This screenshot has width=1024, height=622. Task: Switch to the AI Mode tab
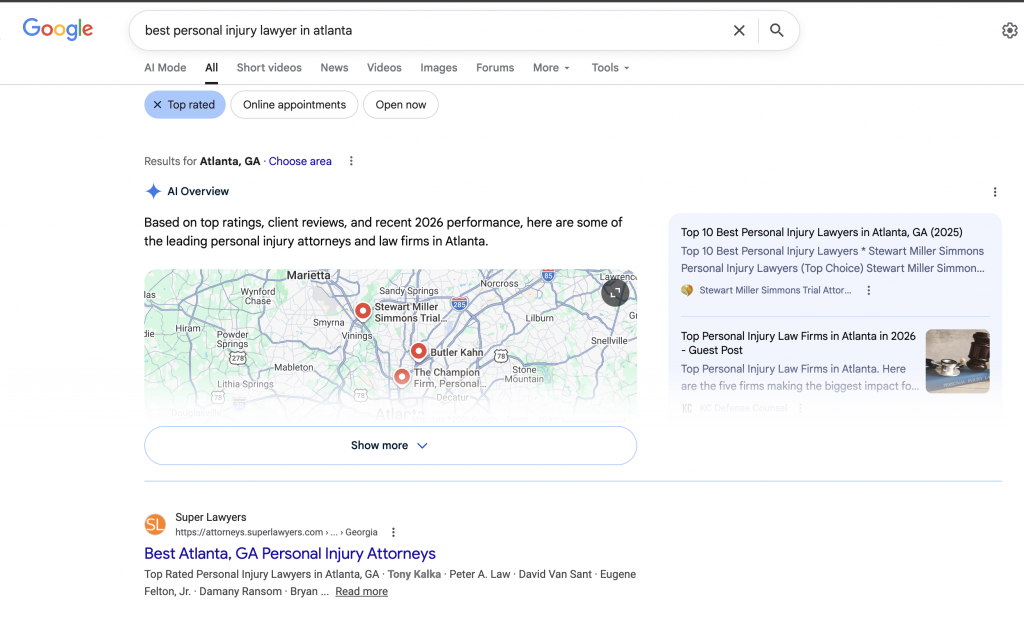tap(165, 68)
